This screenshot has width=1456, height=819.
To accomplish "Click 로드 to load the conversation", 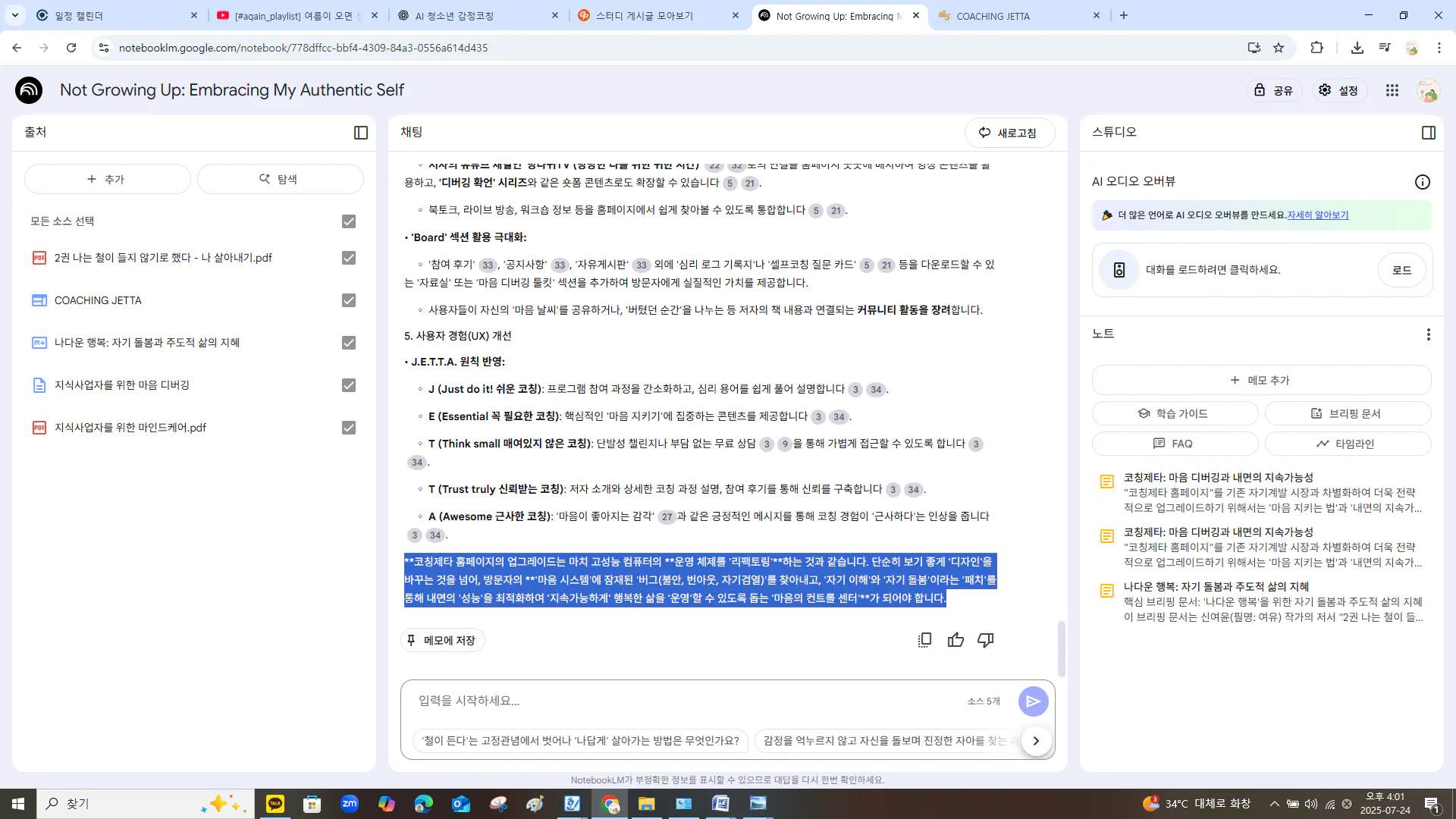I will click(1401, 270).
